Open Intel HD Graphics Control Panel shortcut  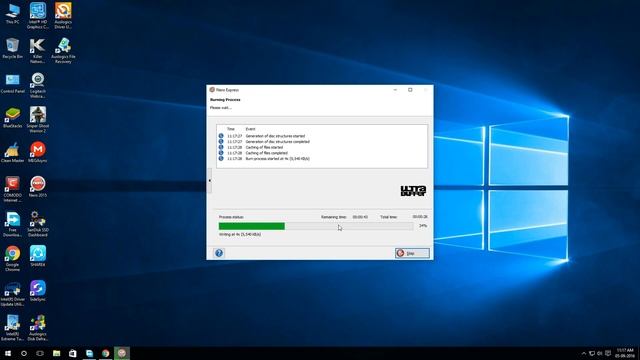point(38,16)
